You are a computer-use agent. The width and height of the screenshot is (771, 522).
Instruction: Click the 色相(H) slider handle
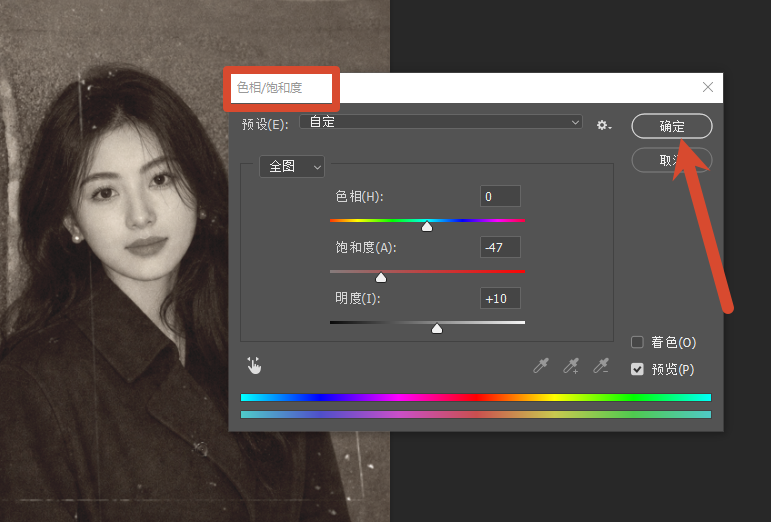[427, 227]
